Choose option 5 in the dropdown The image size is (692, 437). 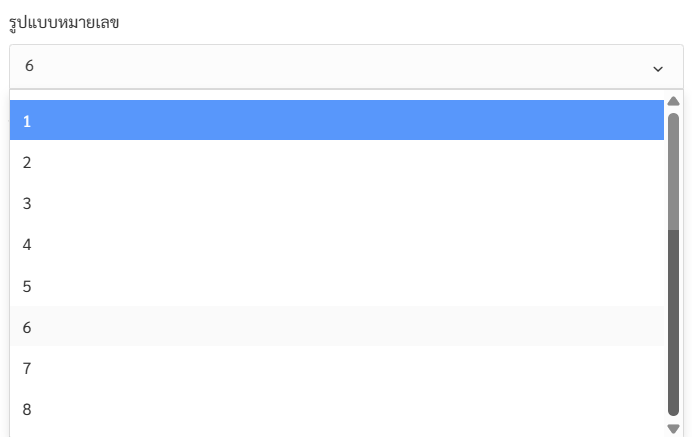coord(337,286)
